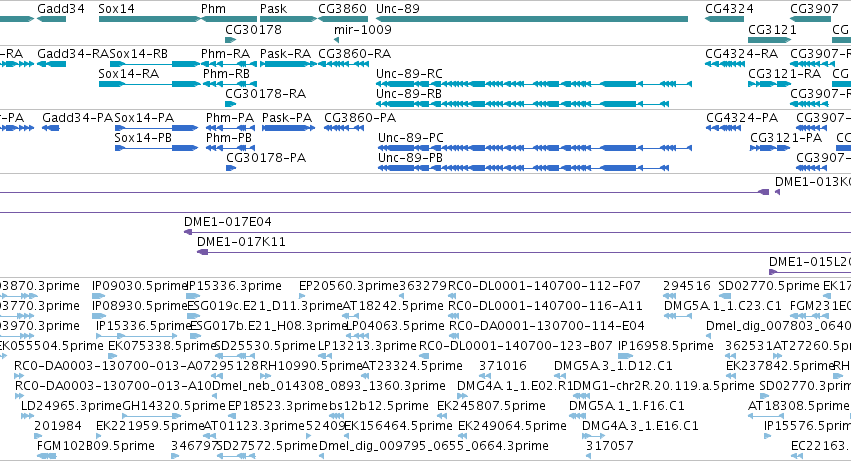Select EST SD25530.5prime
Image resolution: width=851 pixels, height=461 pixels.
265,346
